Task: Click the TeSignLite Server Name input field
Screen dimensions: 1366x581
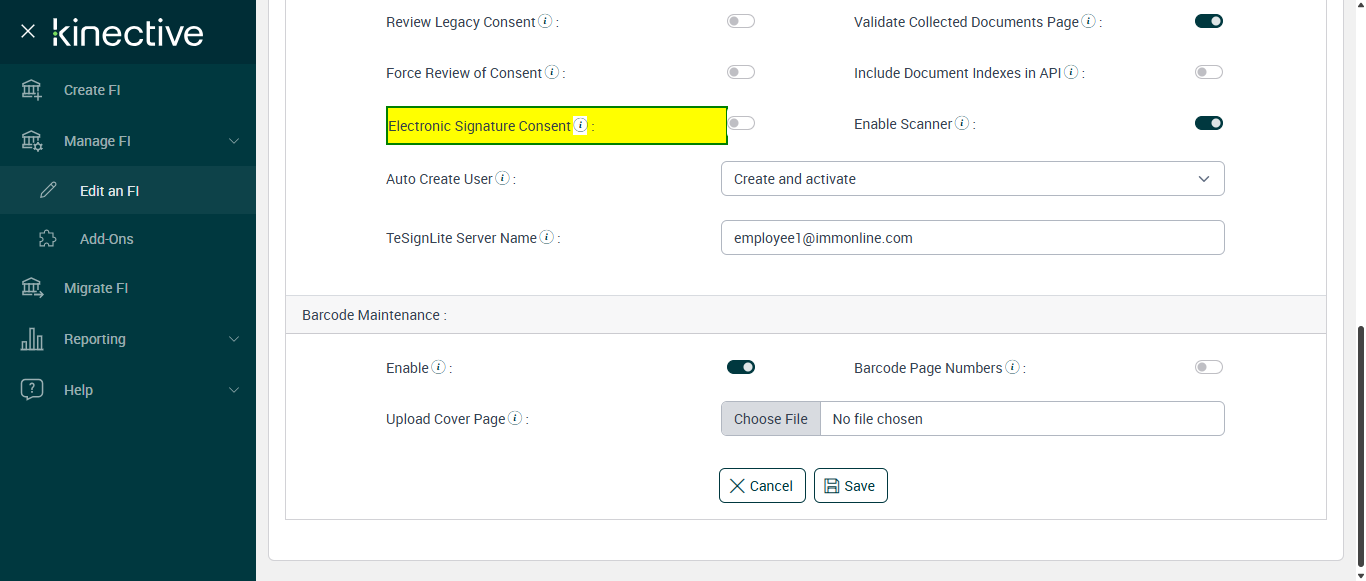Action: [x=972, y=238]
